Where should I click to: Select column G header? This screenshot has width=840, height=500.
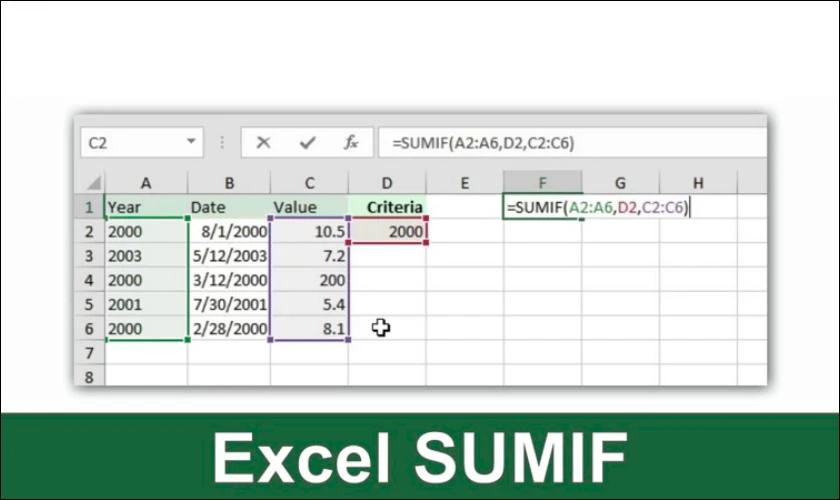pos(620,183)
